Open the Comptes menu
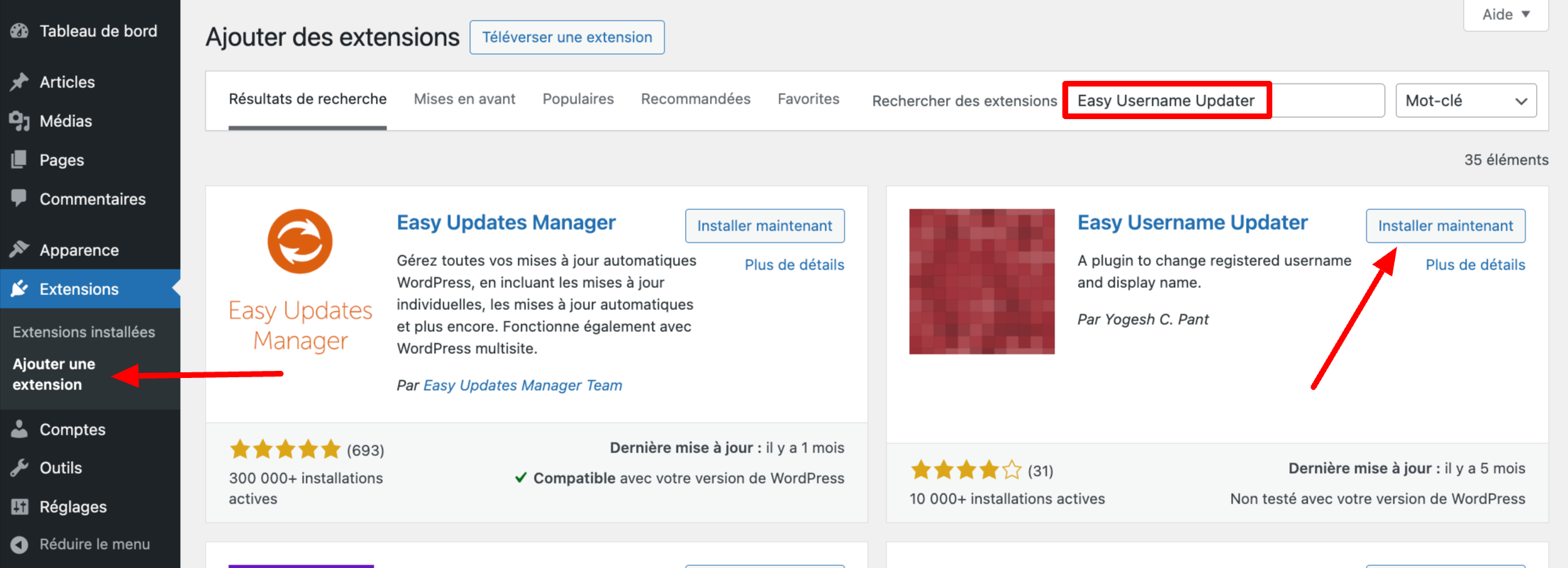 point(90,429)
